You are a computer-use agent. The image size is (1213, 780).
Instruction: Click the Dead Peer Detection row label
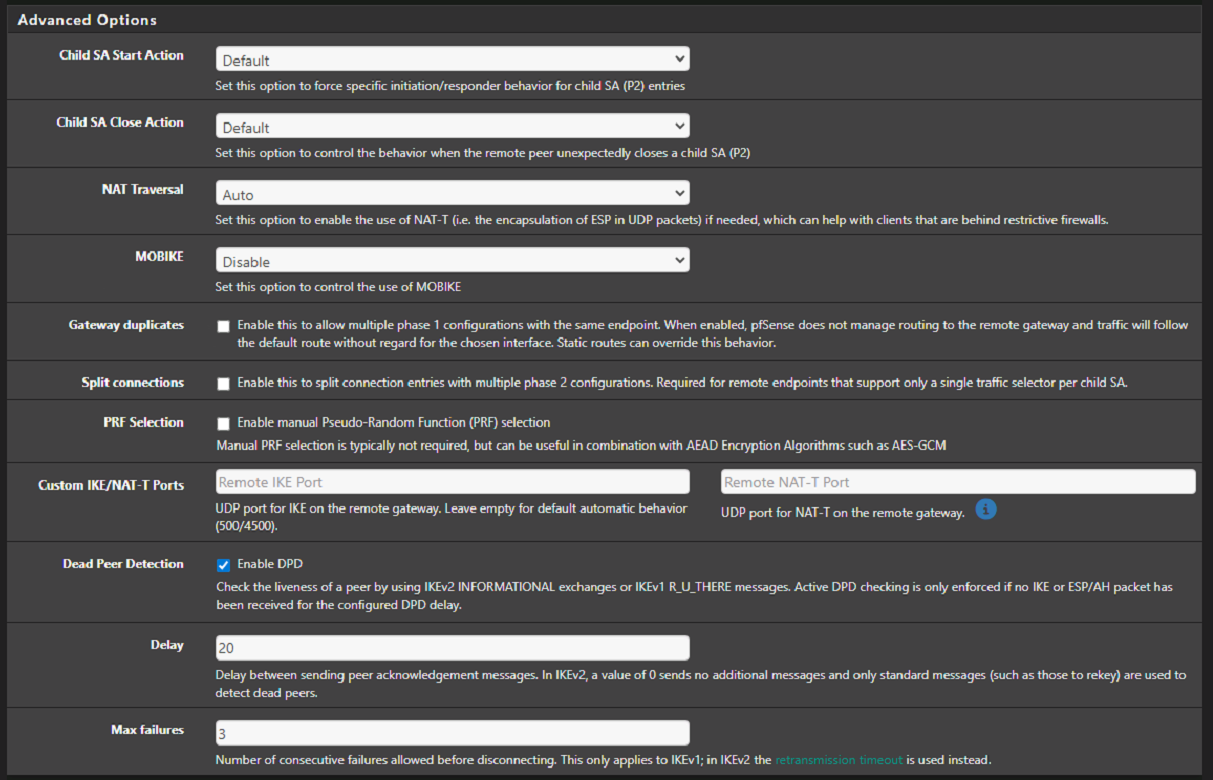123,564
